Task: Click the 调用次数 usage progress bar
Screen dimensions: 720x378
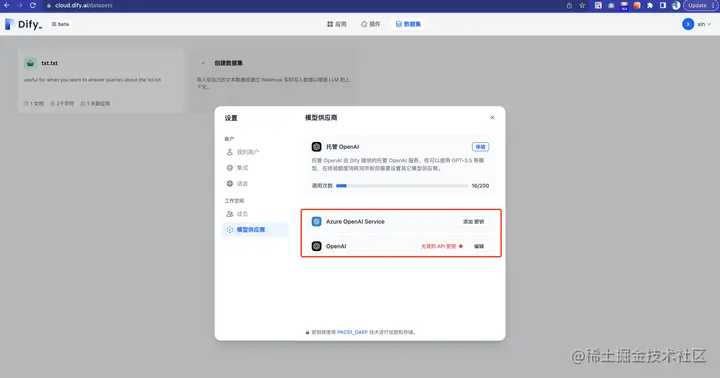Action: pyautogui.click(x=402, y=186)
